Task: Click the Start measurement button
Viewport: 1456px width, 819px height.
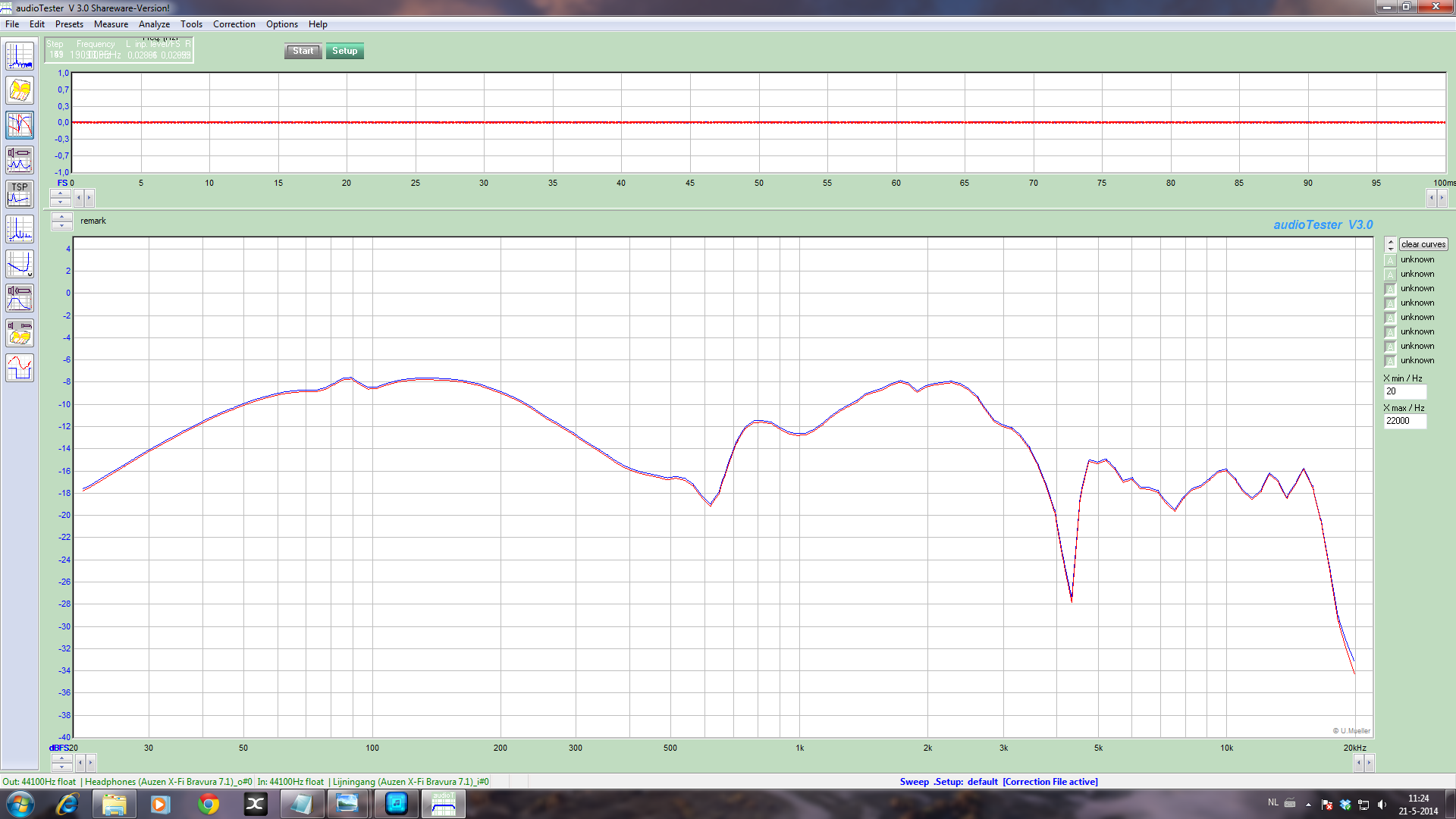Action: 303,51
